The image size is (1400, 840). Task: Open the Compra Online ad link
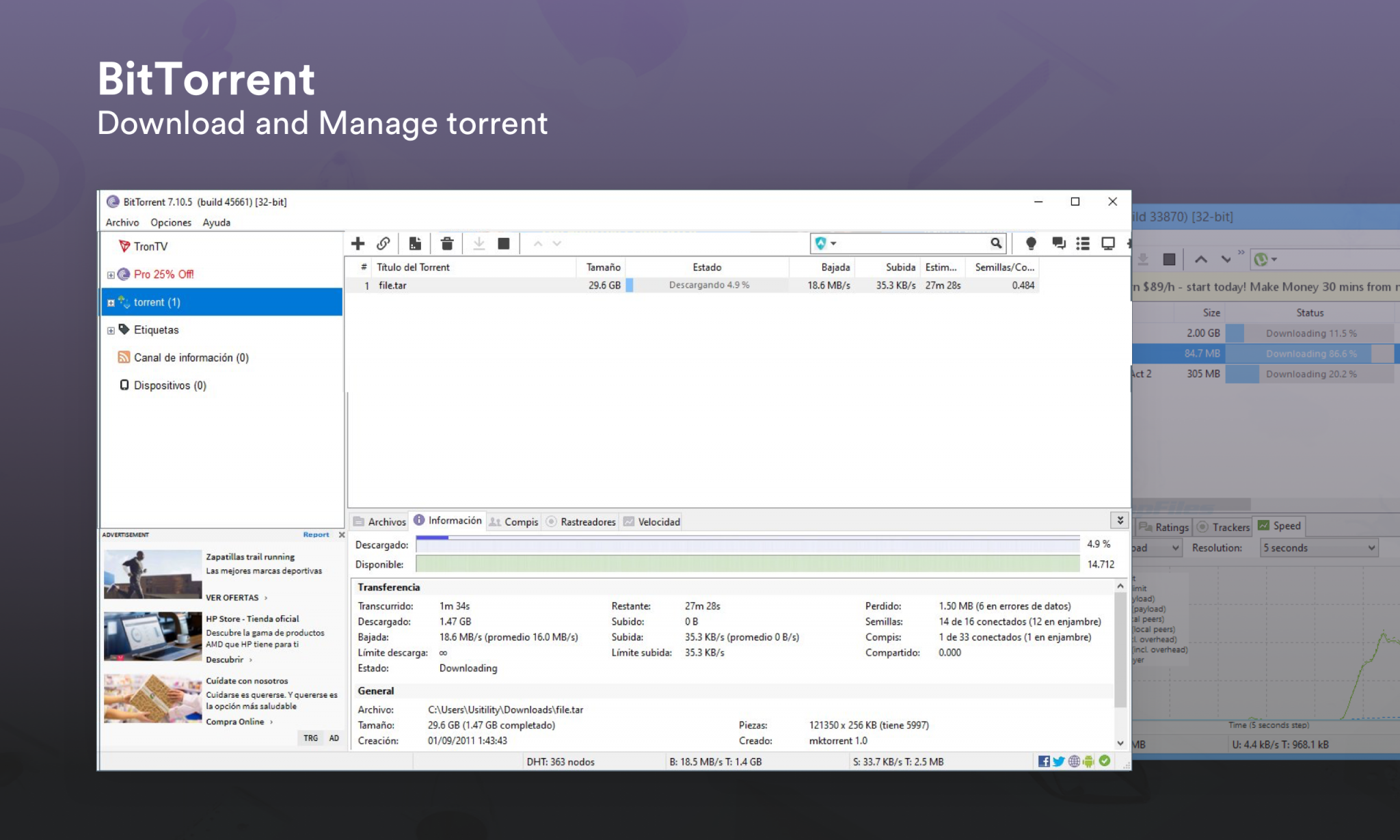click(239, 722)
